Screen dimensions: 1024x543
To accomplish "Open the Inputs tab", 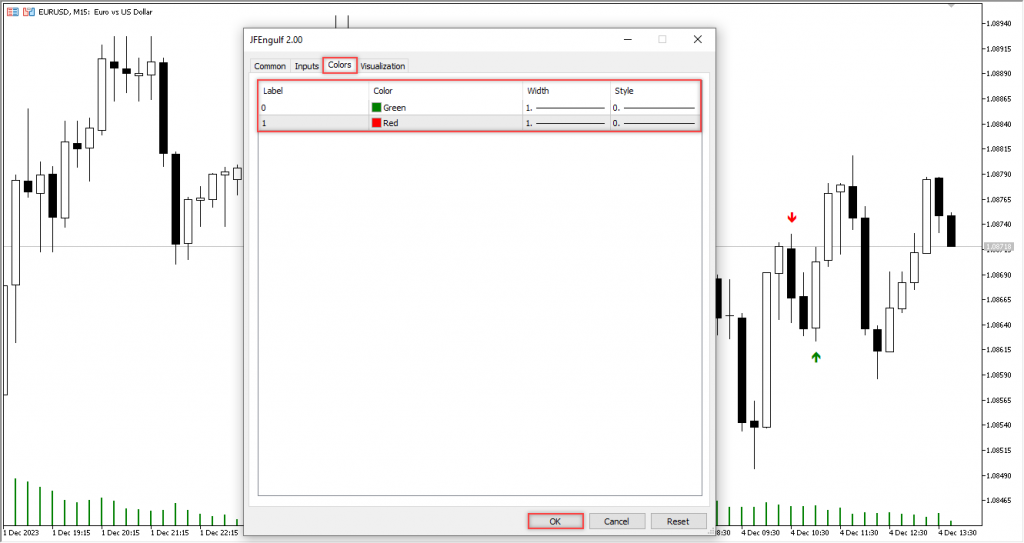I will pyautogui.click(x=306, y=66).
